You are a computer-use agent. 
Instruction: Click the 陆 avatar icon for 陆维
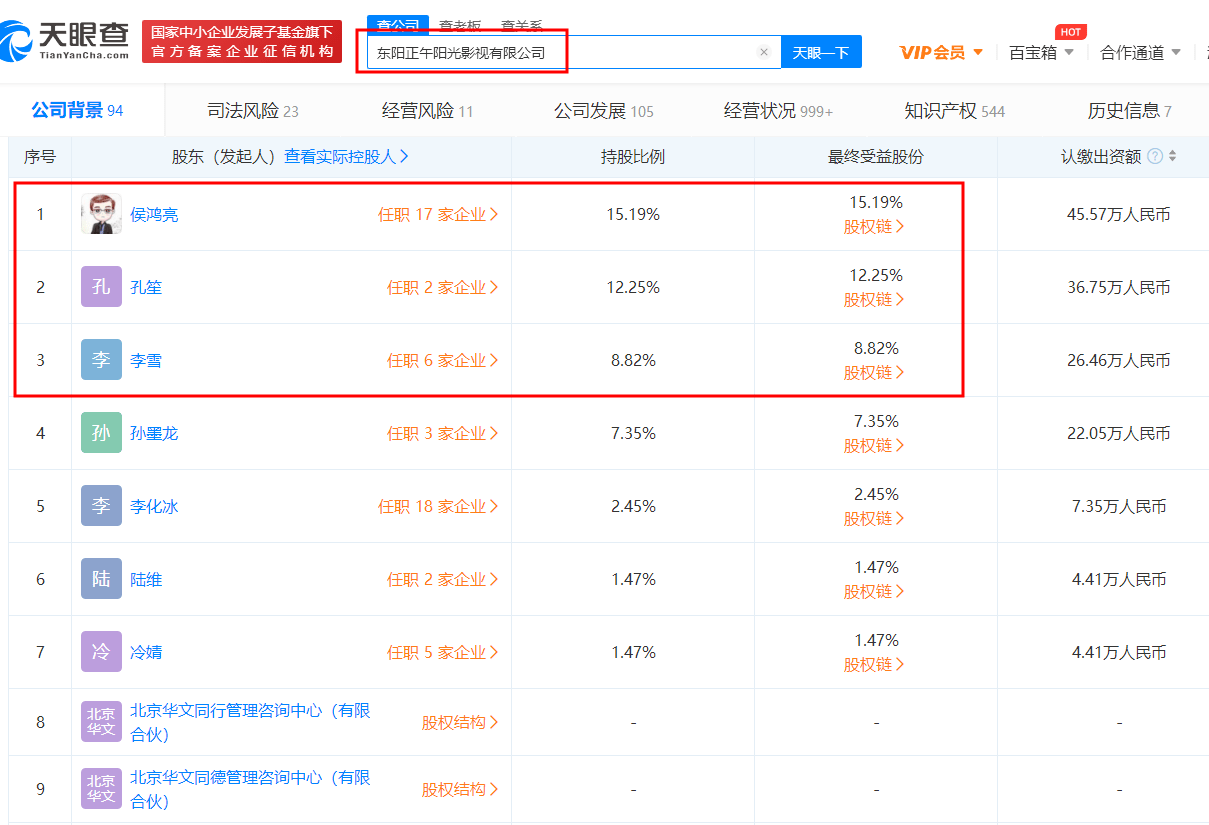point(101,579)
